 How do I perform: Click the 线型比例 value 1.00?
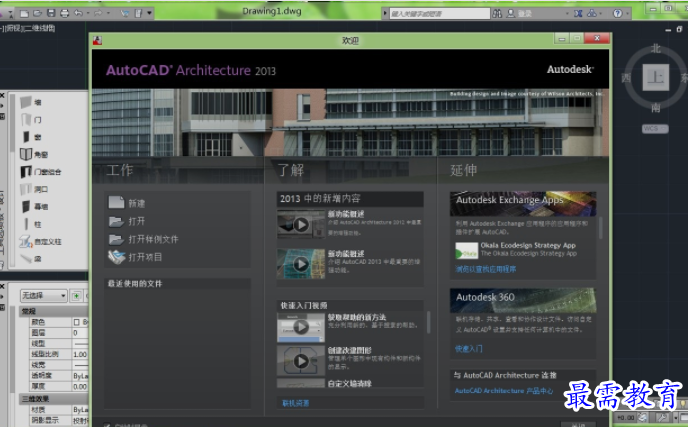(80, 354)
